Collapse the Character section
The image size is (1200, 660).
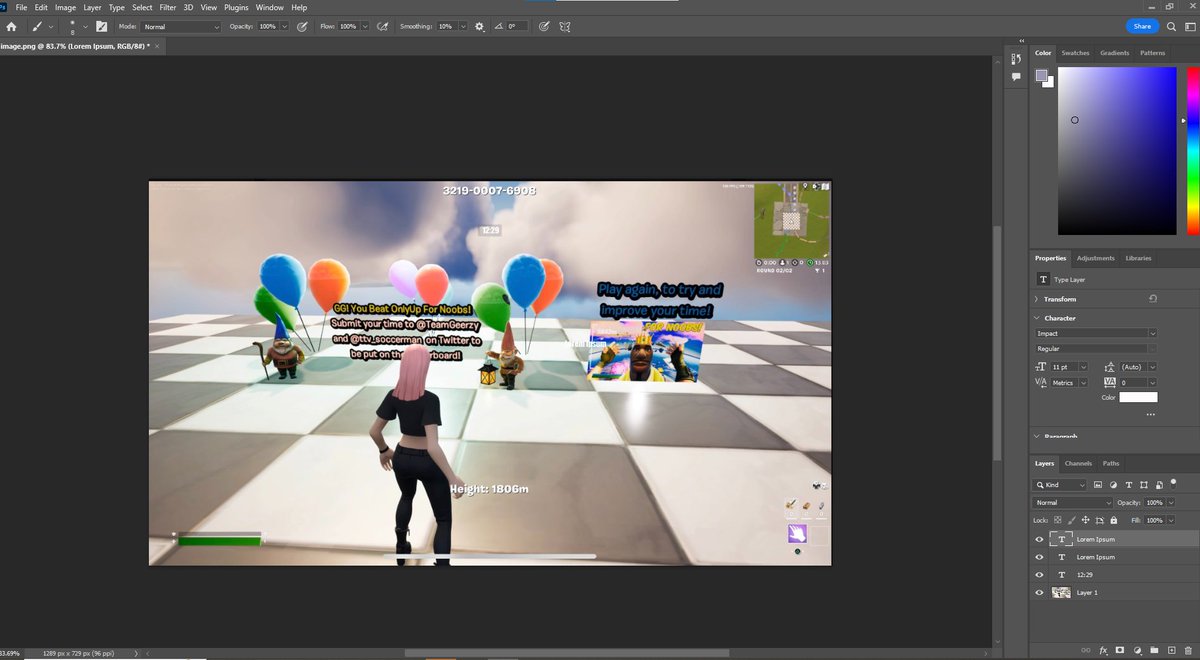coord(1036,318)
